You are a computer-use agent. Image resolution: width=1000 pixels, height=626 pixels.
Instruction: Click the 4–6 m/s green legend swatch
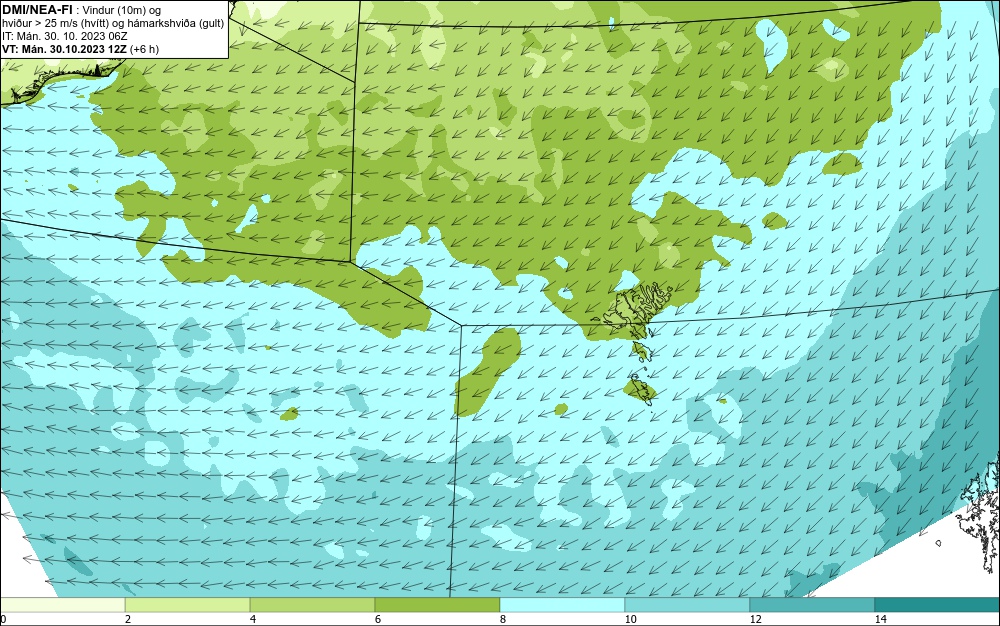(x=312, y=604)
